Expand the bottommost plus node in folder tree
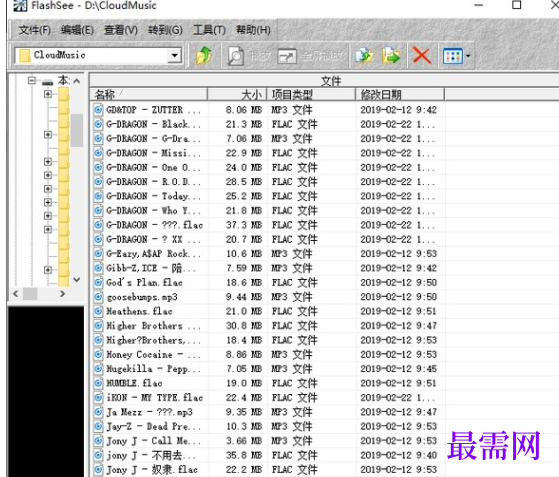The image size is (559, 477). click(x=48, y=270)
